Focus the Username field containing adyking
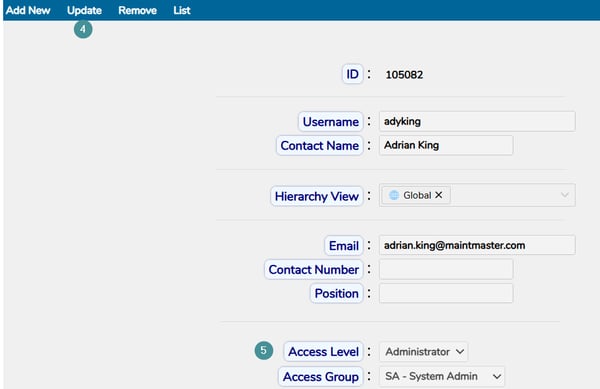The image size is (600, 389). [477, 121]
